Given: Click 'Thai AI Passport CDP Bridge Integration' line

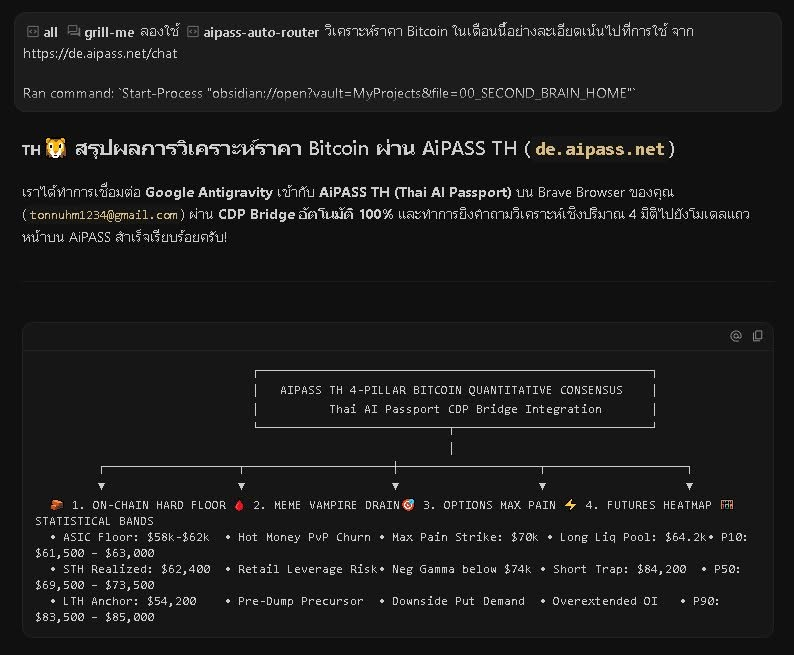Looking at the screenshot, I should tap(465, 409).
